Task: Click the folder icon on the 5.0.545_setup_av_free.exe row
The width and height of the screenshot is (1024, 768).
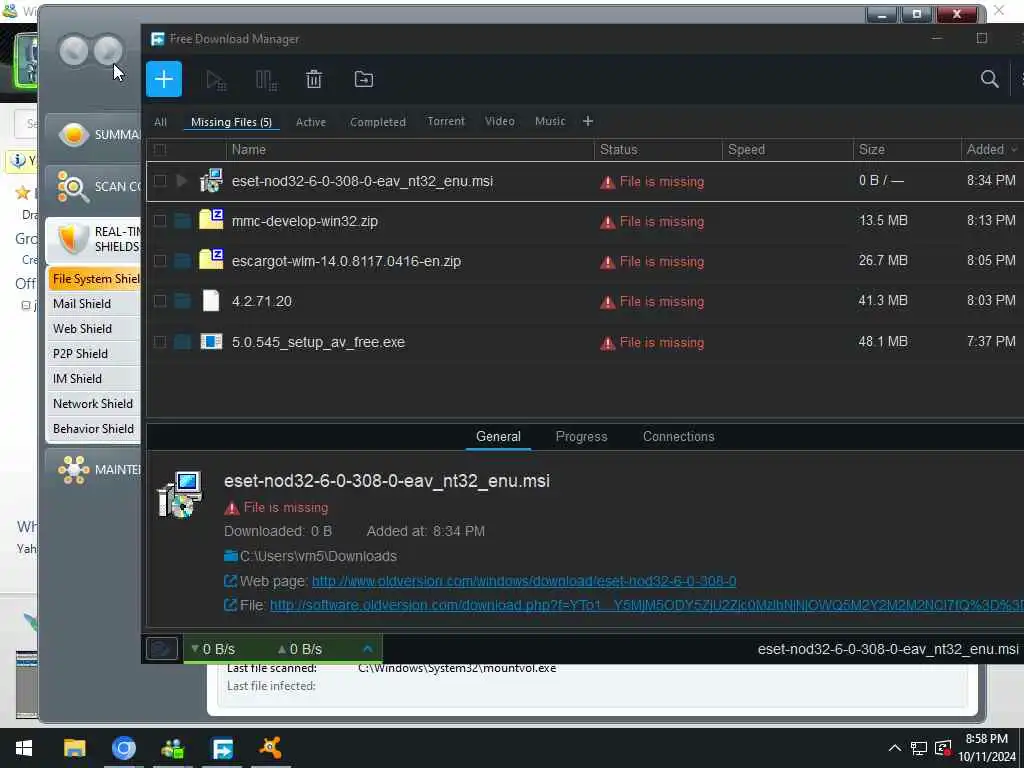Action: point(182,342)
